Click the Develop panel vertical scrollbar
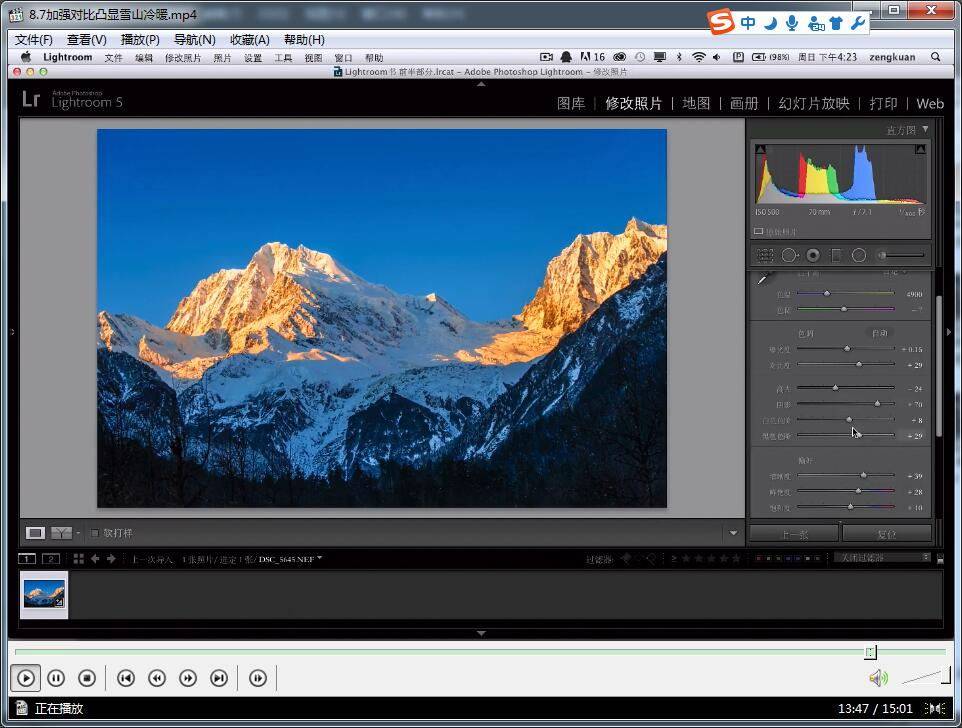Screen dimensions: 962x728 coord(939,366)
